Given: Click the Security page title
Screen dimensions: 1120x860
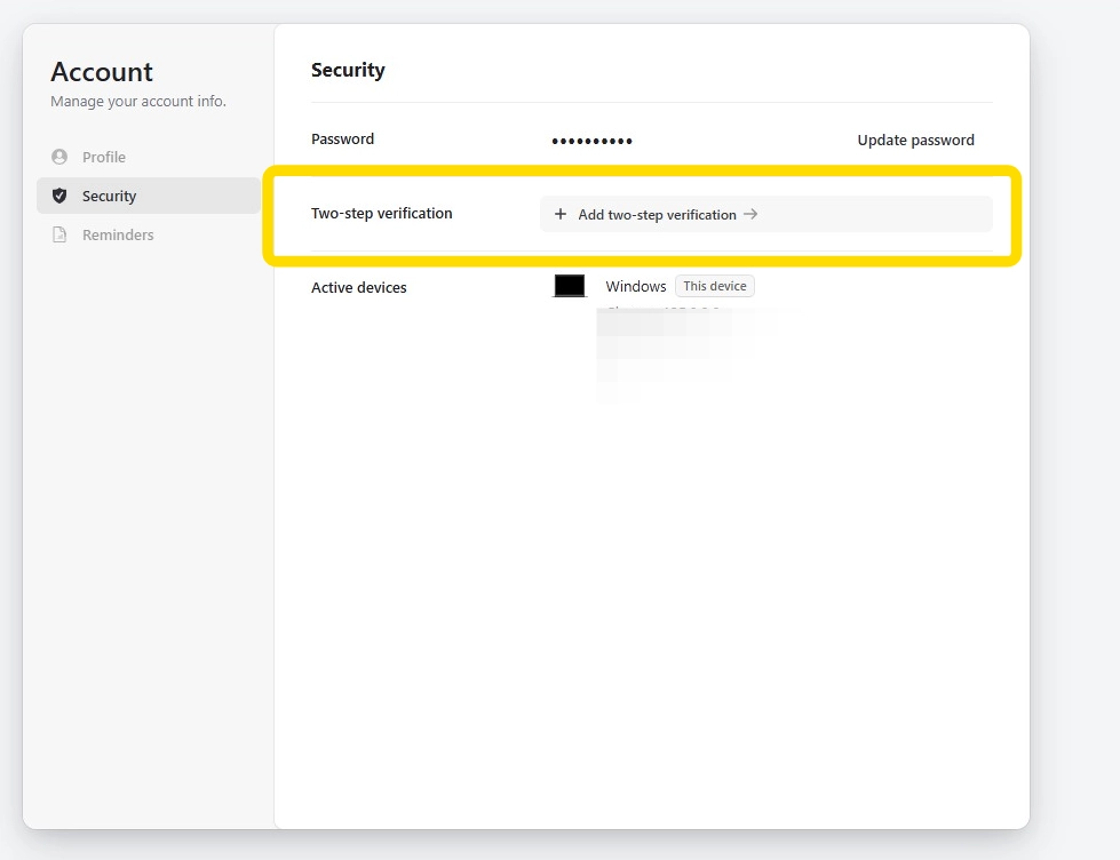Looking at the screenshot, I should 348,70.
